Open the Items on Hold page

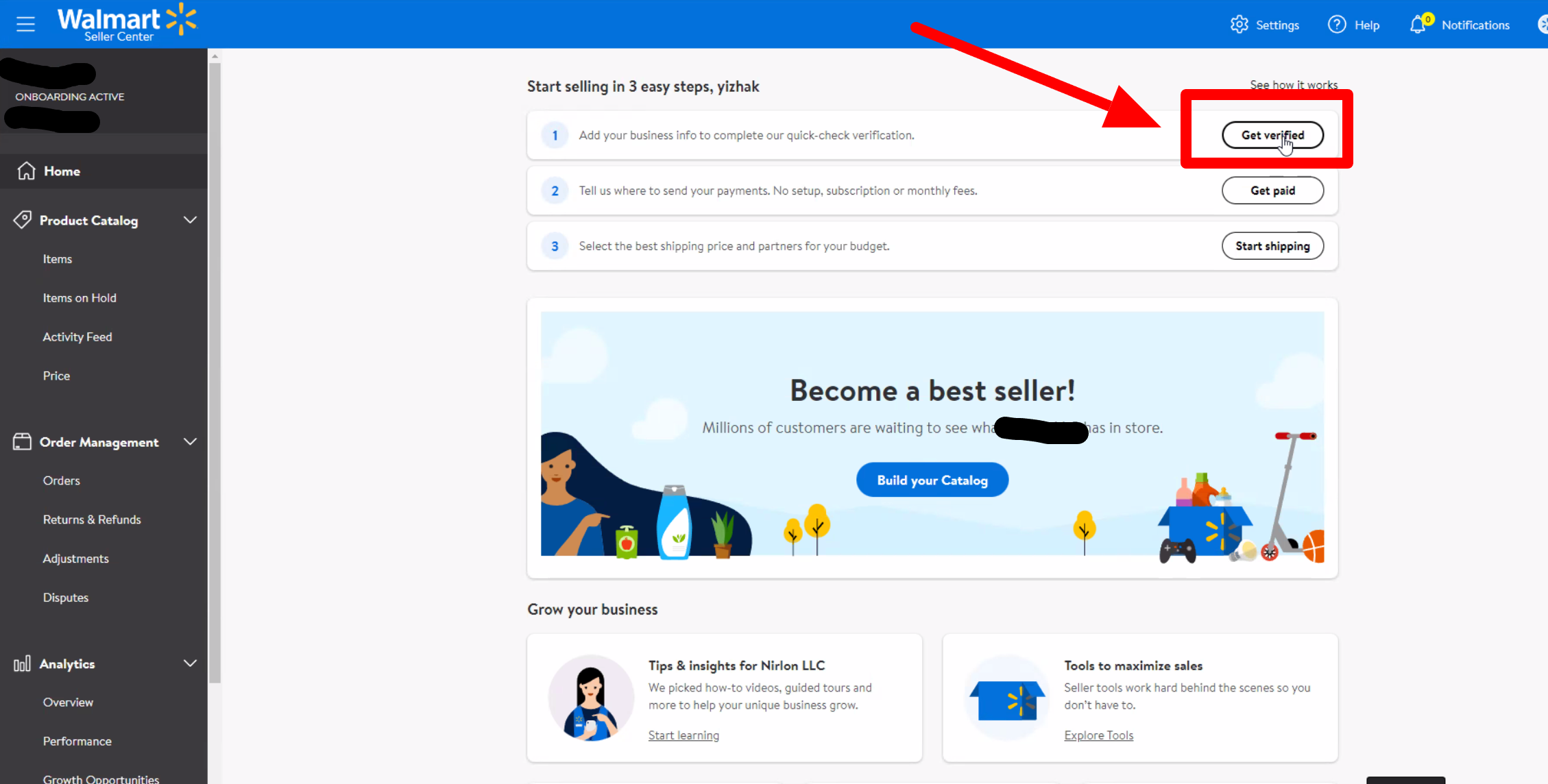(x=79, y=297)
